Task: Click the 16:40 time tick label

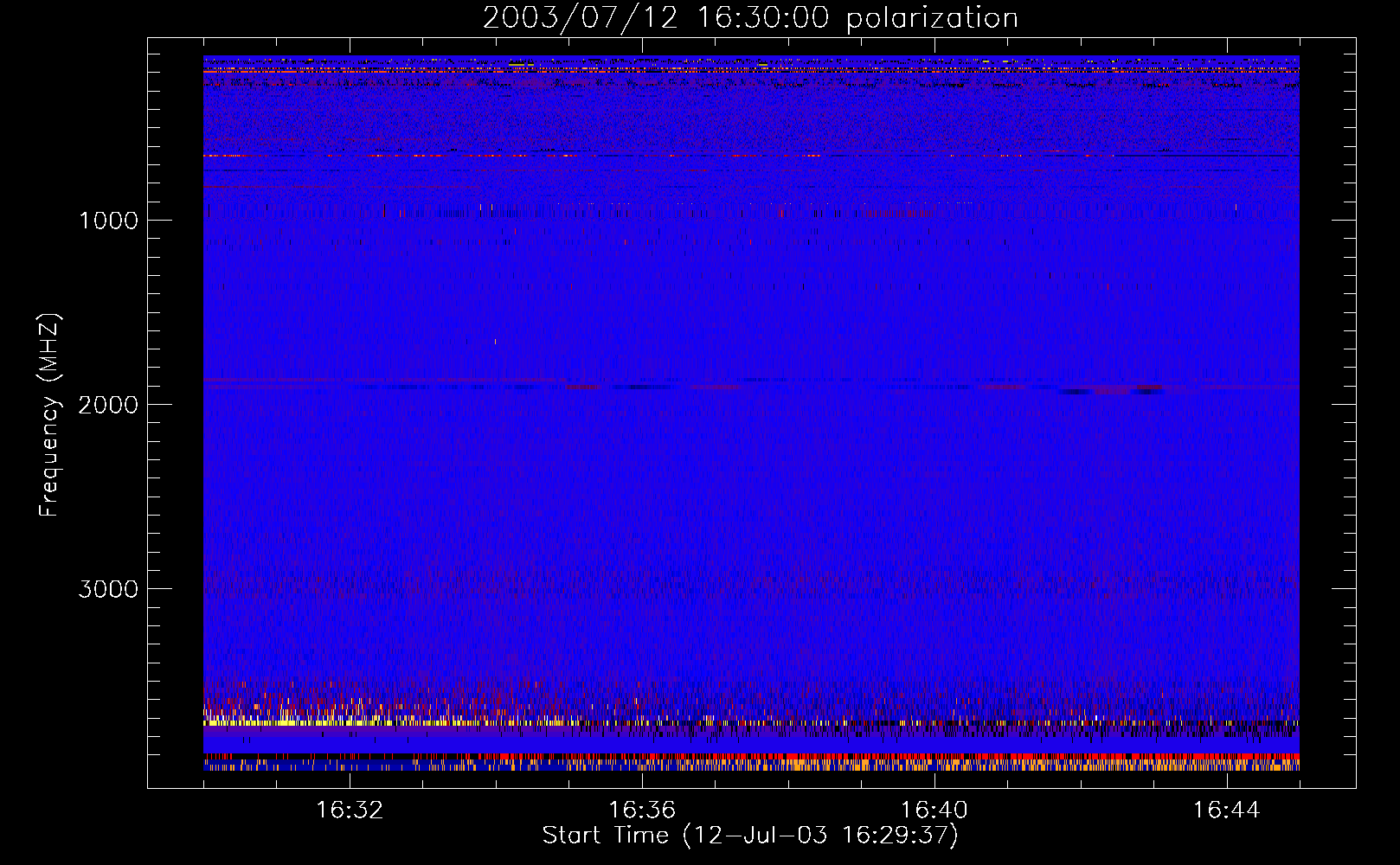Action: 934,811
